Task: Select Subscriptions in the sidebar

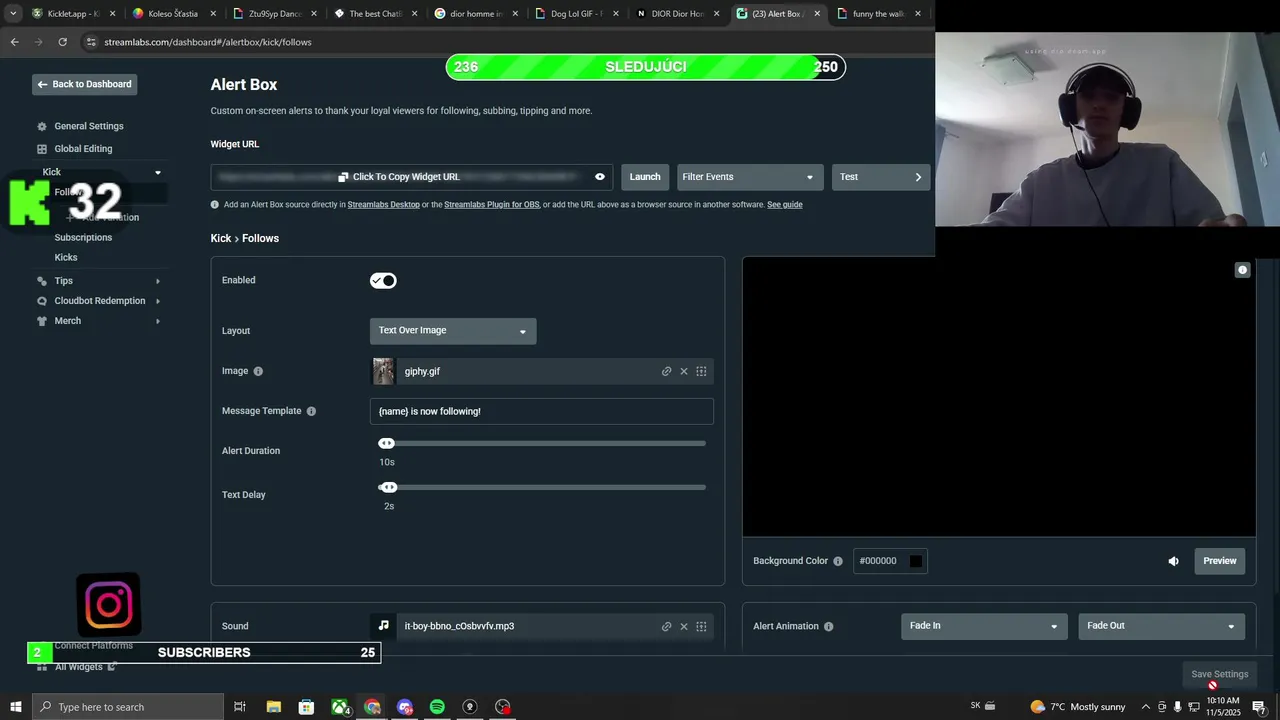Action: [83, 238]
